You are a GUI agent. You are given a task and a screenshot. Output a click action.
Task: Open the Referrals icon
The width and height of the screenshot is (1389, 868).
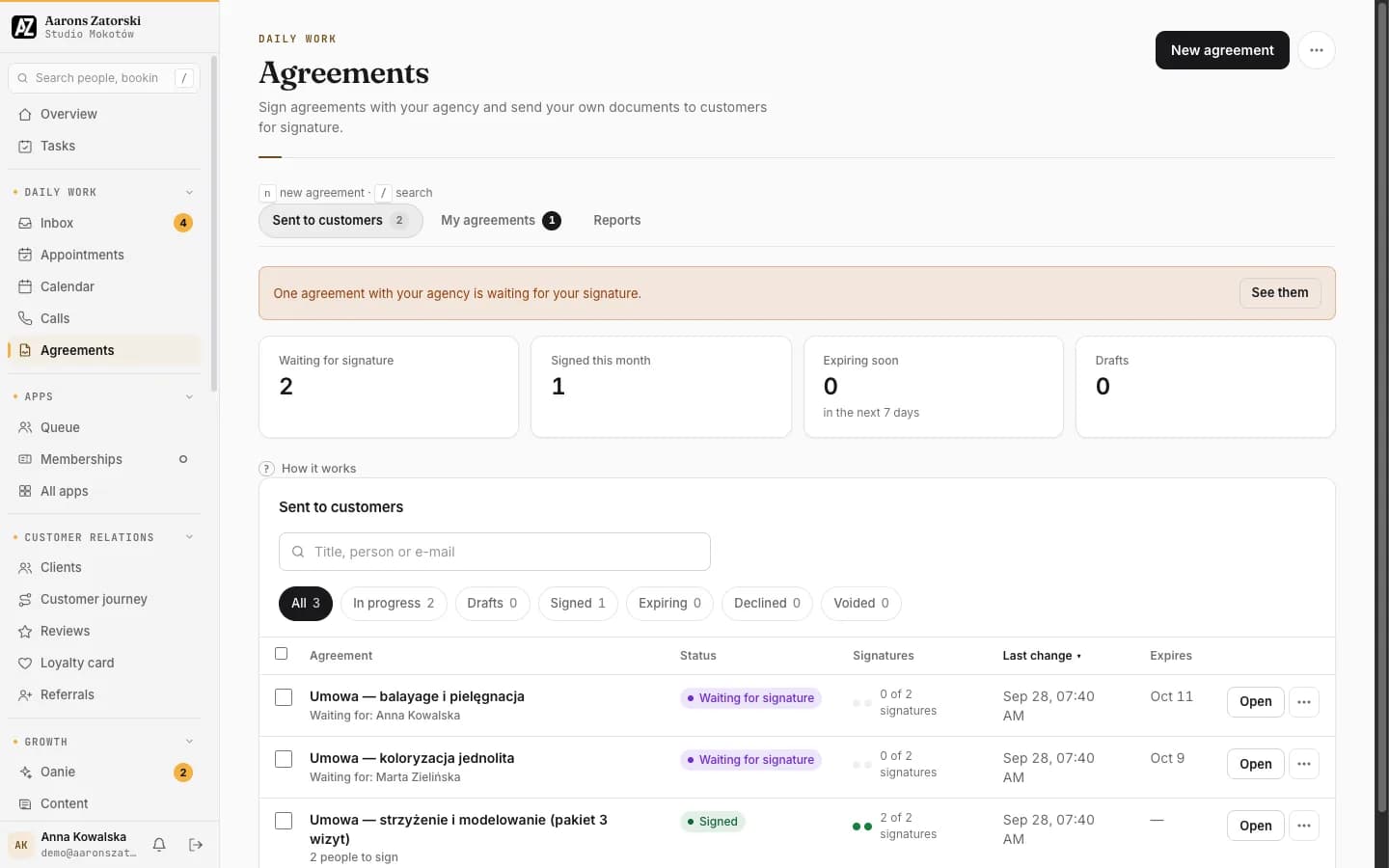tap(25, 695)
